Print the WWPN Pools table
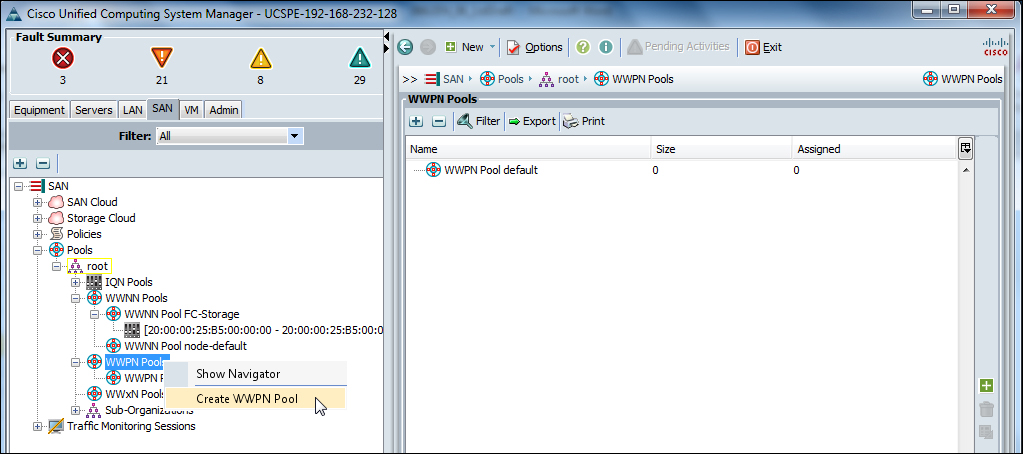1023x454 pixels. pos(584,121)
